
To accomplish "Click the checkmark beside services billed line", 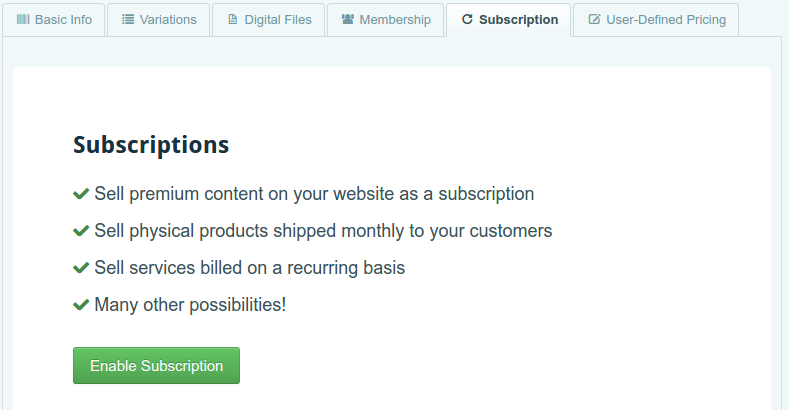I will point(81,268).
